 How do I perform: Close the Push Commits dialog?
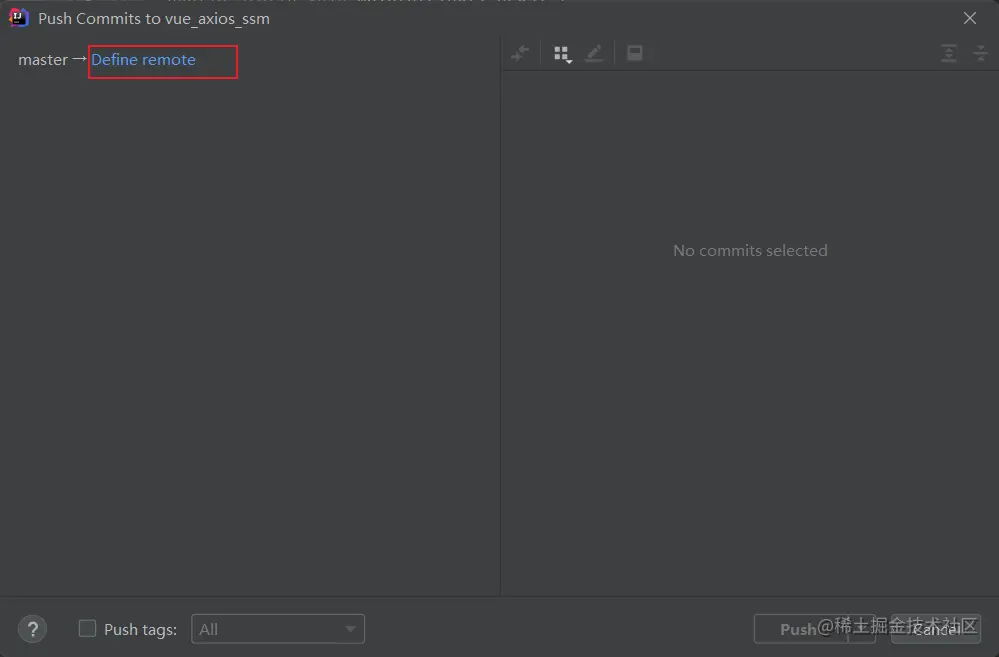pos(970,18)
